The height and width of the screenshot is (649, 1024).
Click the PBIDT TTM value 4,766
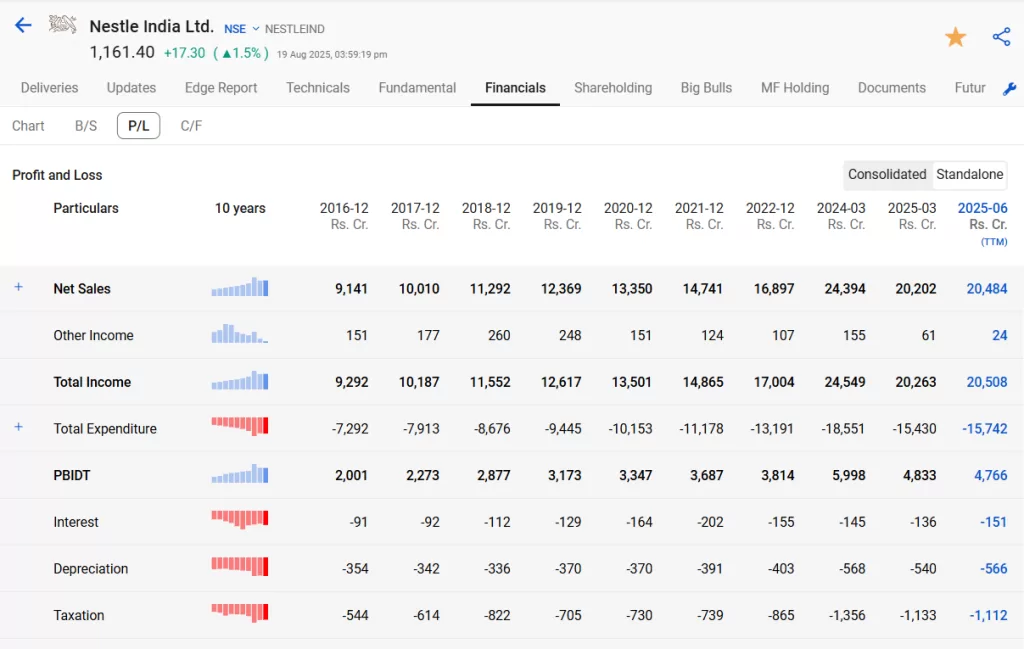click(991, 475)
